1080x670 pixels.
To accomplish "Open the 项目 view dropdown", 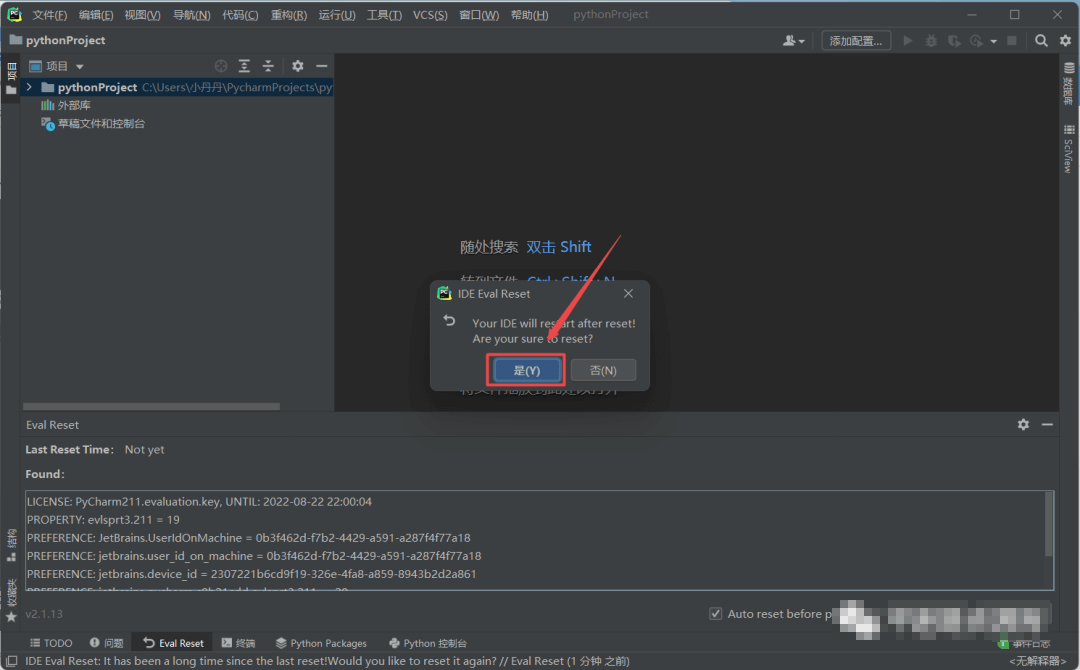I will [79, 66].
